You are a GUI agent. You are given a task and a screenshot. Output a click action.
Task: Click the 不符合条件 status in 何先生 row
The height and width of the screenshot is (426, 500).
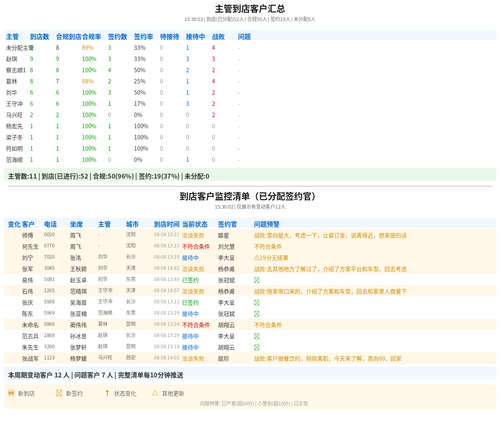click(196, 247)
